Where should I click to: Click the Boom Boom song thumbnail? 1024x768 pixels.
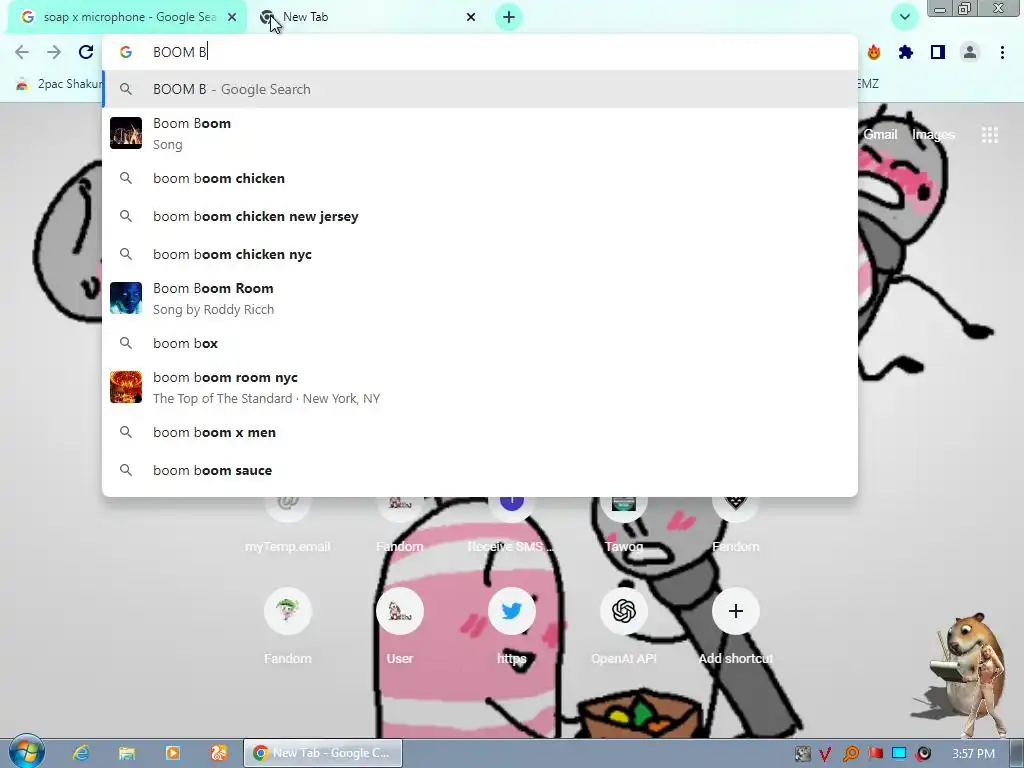click(x=125, y=133)
